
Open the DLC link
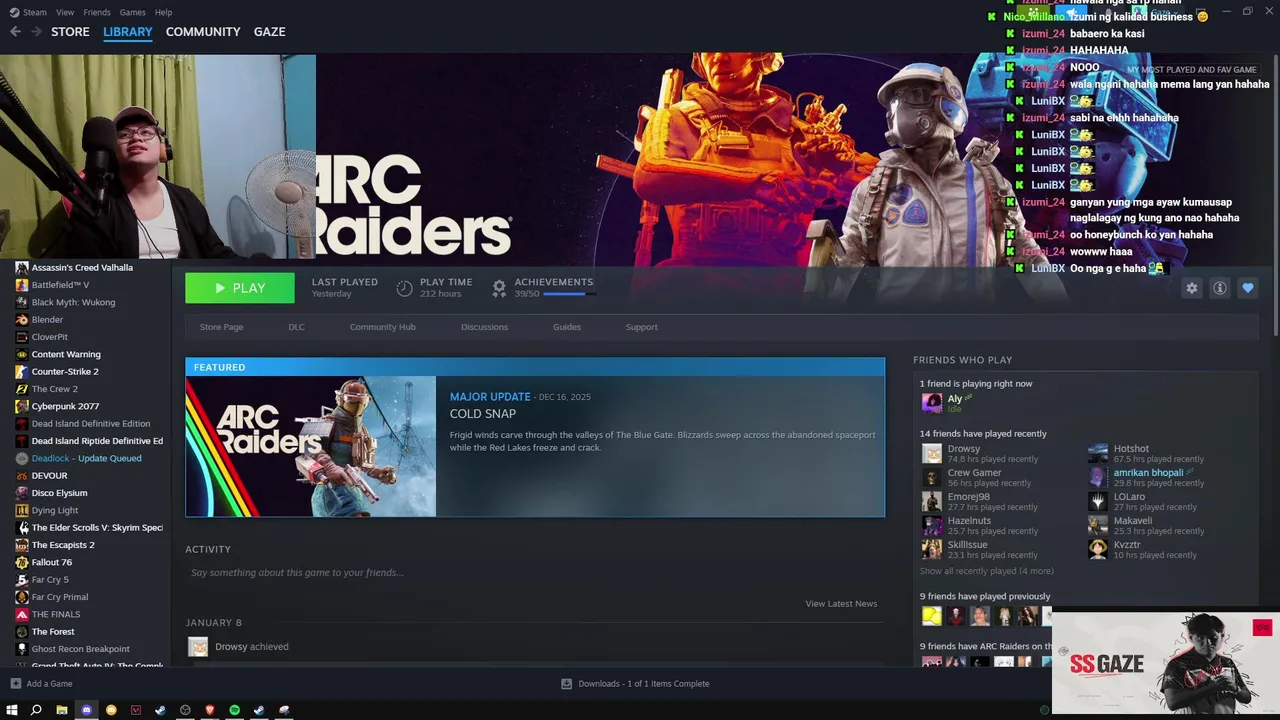pos(296,327)
